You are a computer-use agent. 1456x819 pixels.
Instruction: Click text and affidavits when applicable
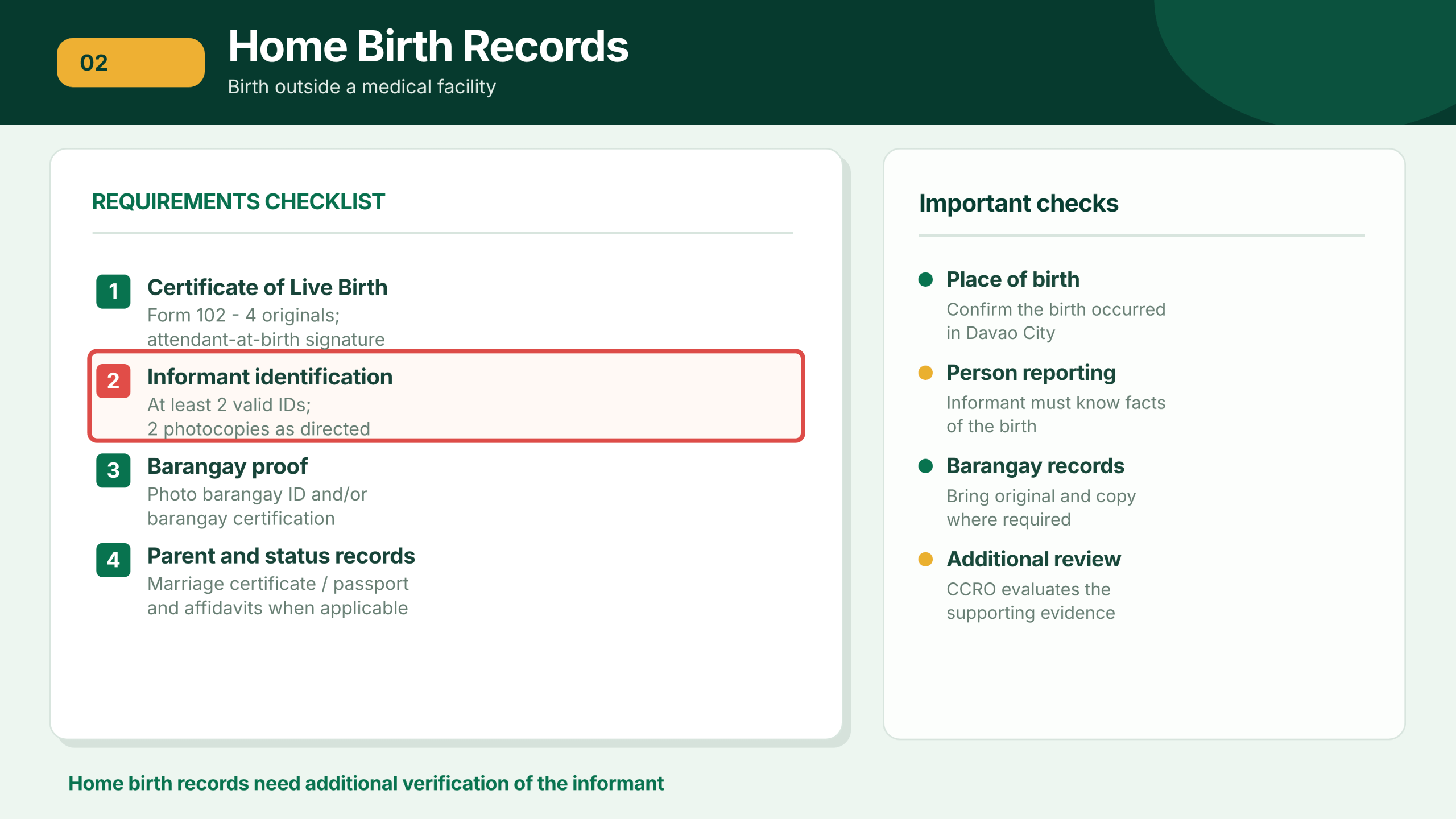click(x=278, y=608)
